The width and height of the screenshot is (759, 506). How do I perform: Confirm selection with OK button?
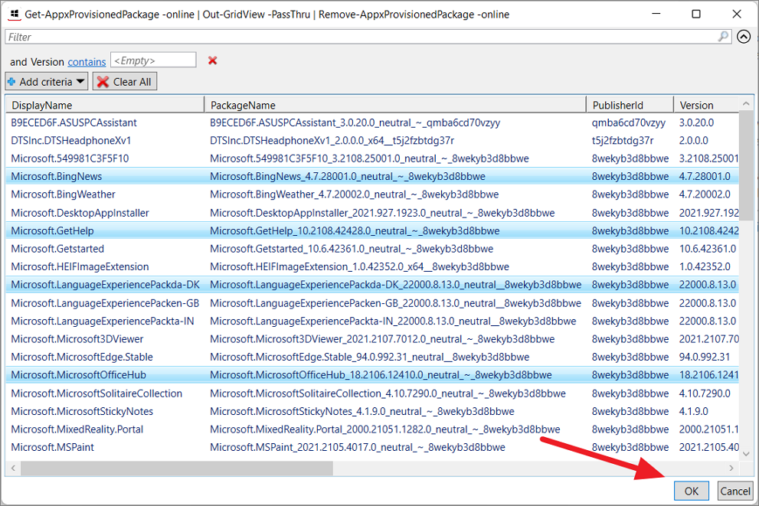pyautogui.click(x=691, y=491)
